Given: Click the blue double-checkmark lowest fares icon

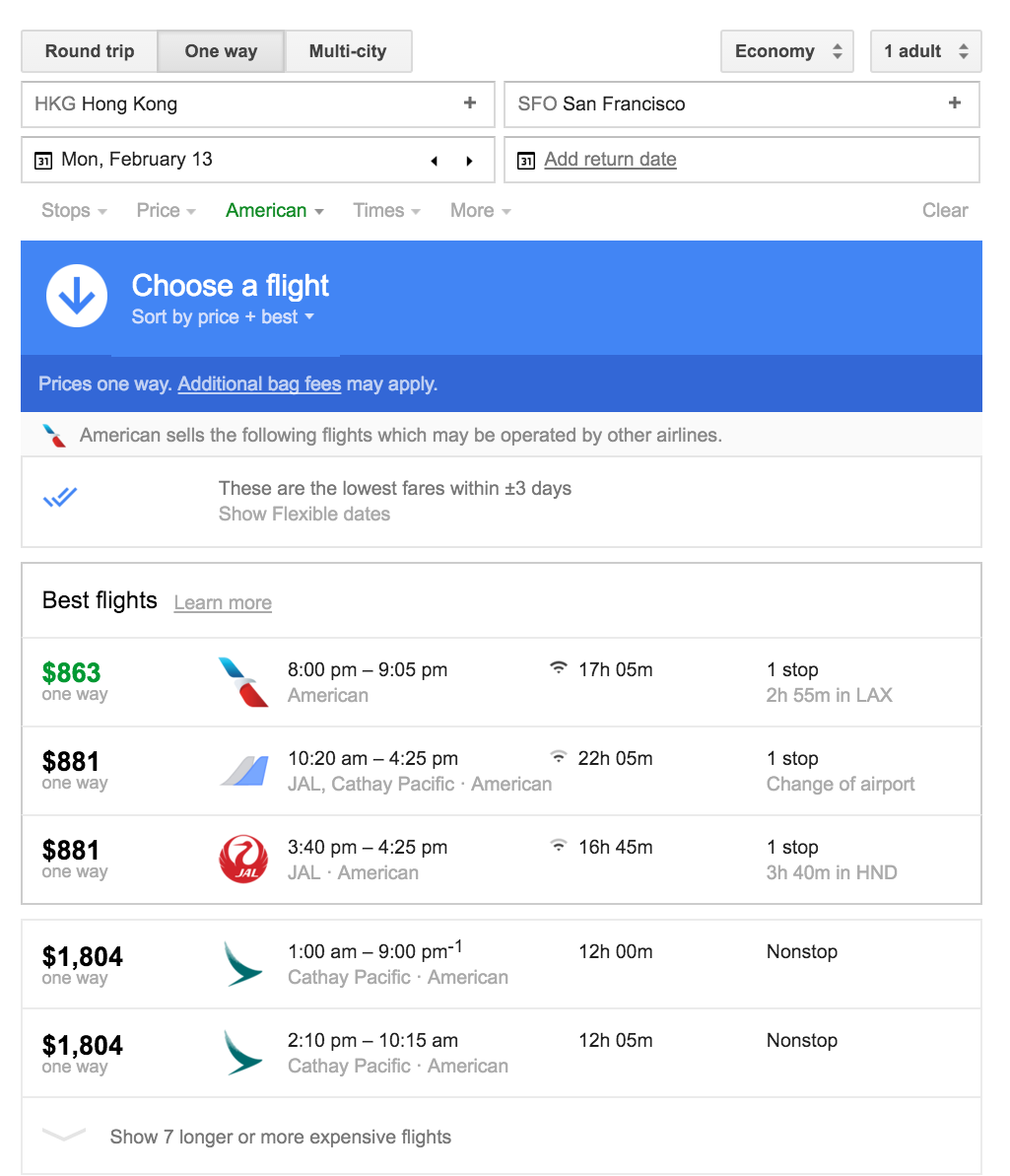Looking at the screenshot, I should tap(60, 498).
